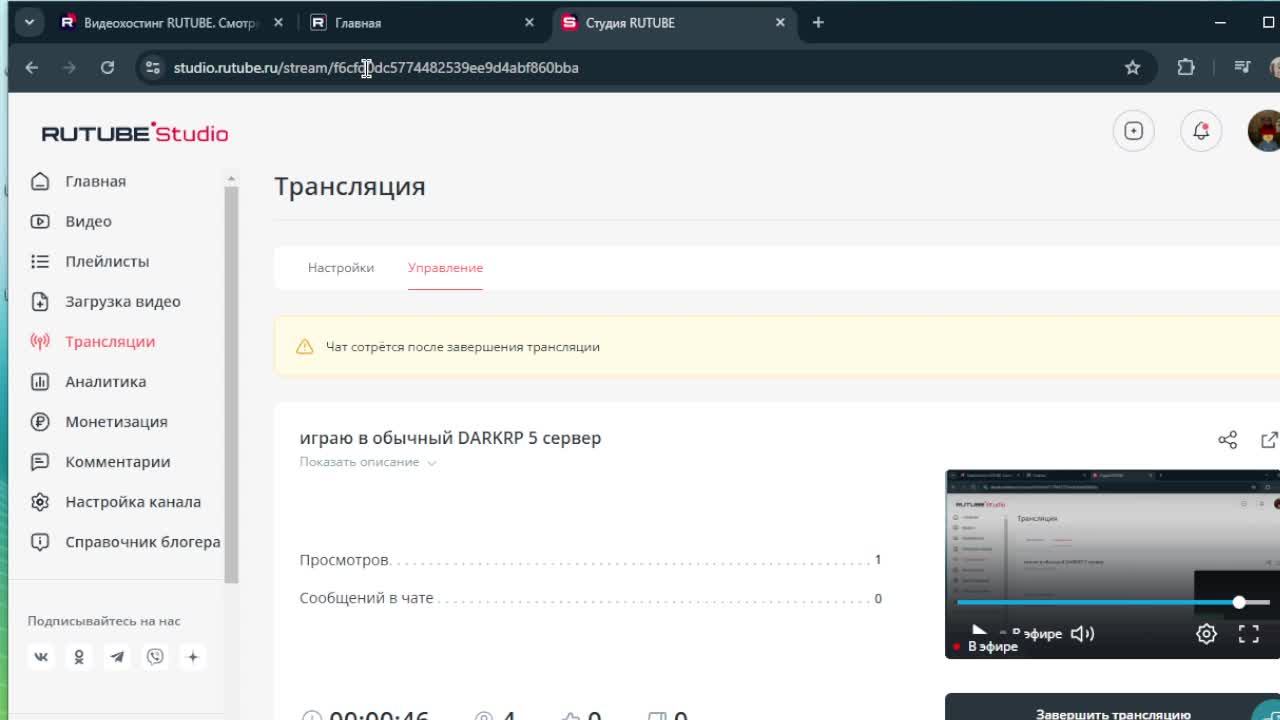1280x720 pixels.
Task: Click the Видео sidebar icon
Action: [40, 221]
